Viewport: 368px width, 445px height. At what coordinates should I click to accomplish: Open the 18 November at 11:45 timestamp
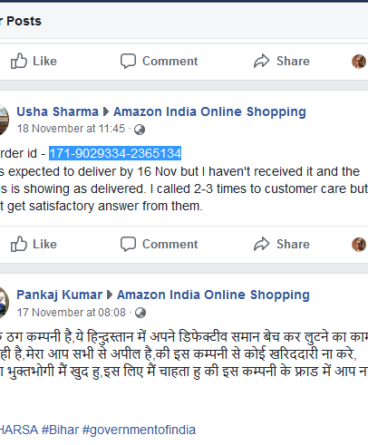(71, 129)
